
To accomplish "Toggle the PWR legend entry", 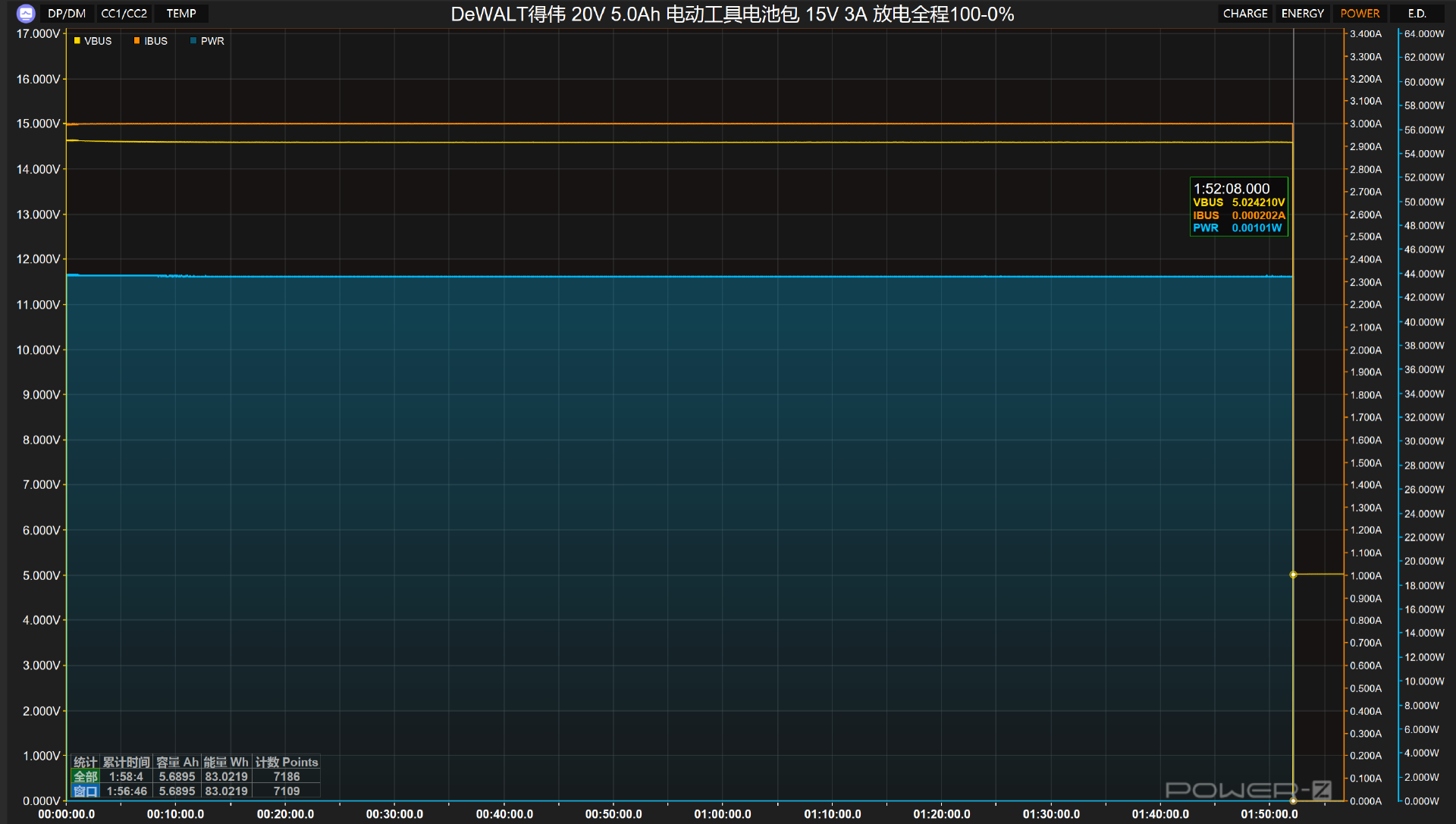I will 207,41.
